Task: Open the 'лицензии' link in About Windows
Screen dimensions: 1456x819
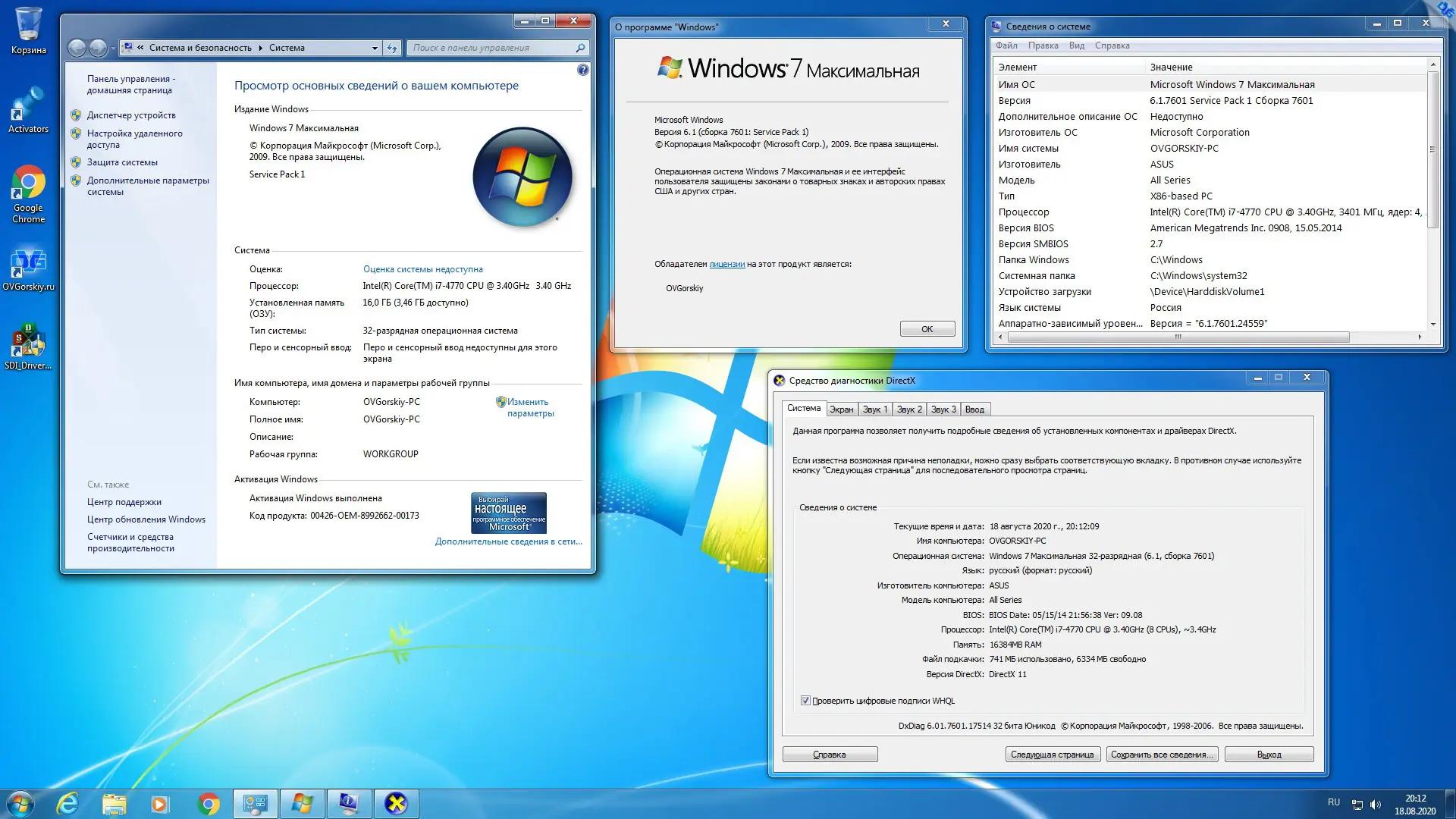Action: pyautogui.click(x=726, y=264)
